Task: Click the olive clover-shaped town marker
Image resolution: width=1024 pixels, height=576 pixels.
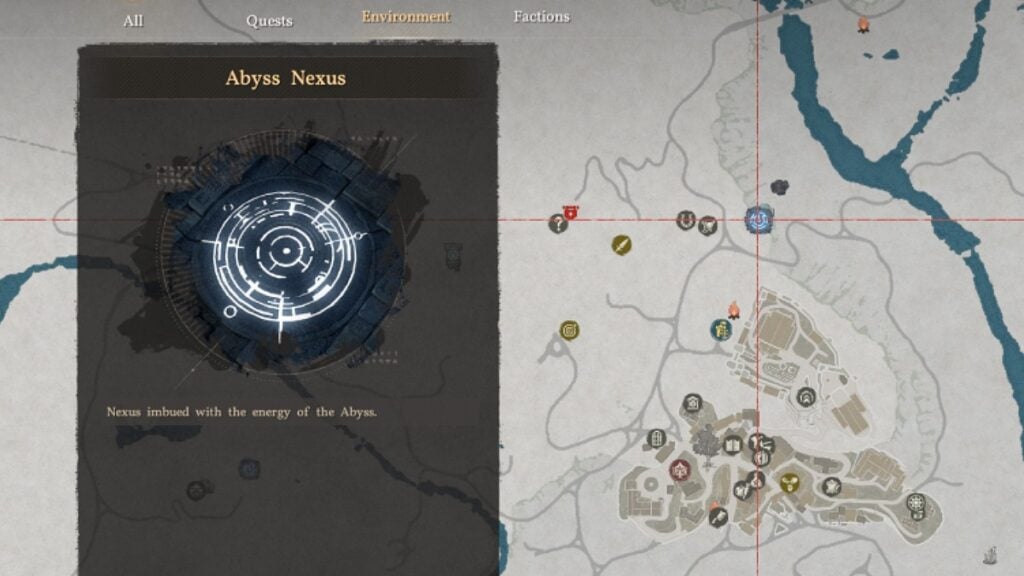Action: (790, 484)
